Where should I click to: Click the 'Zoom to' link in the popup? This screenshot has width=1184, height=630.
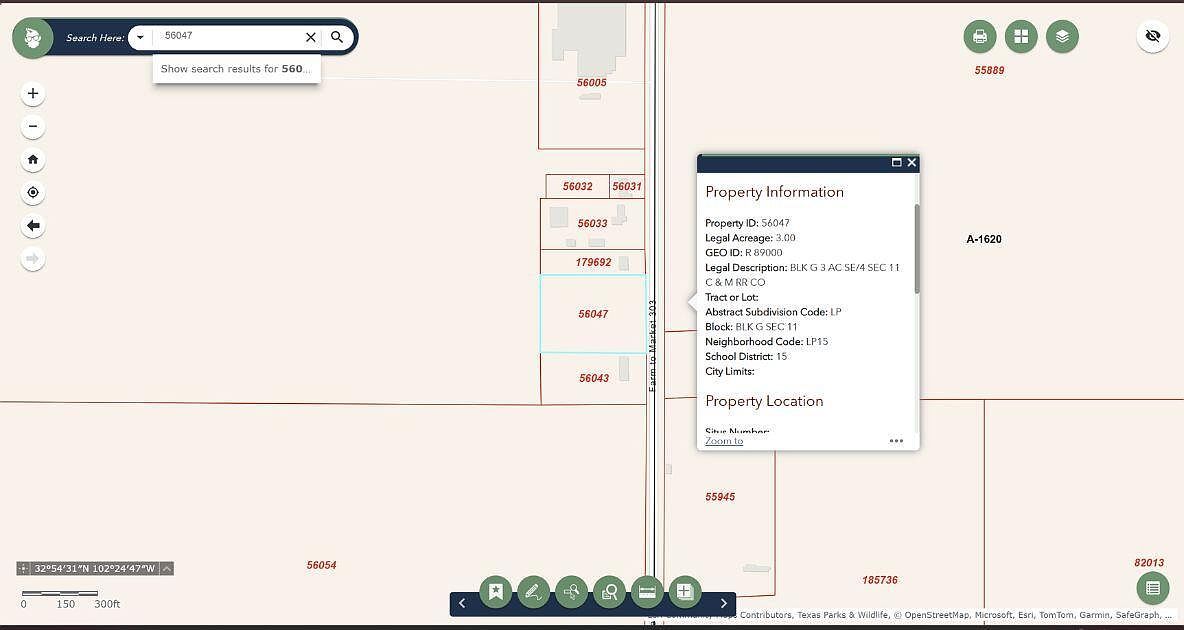[x=724, y=440]
